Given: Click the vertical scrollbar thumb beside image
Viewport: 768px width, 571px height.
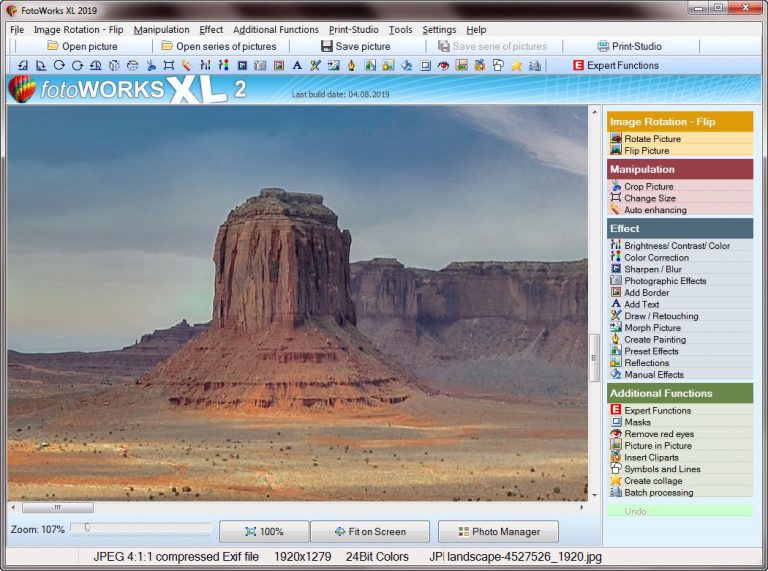Looking at the screenshot, I should pyautogui.click(x=594, y=357).
